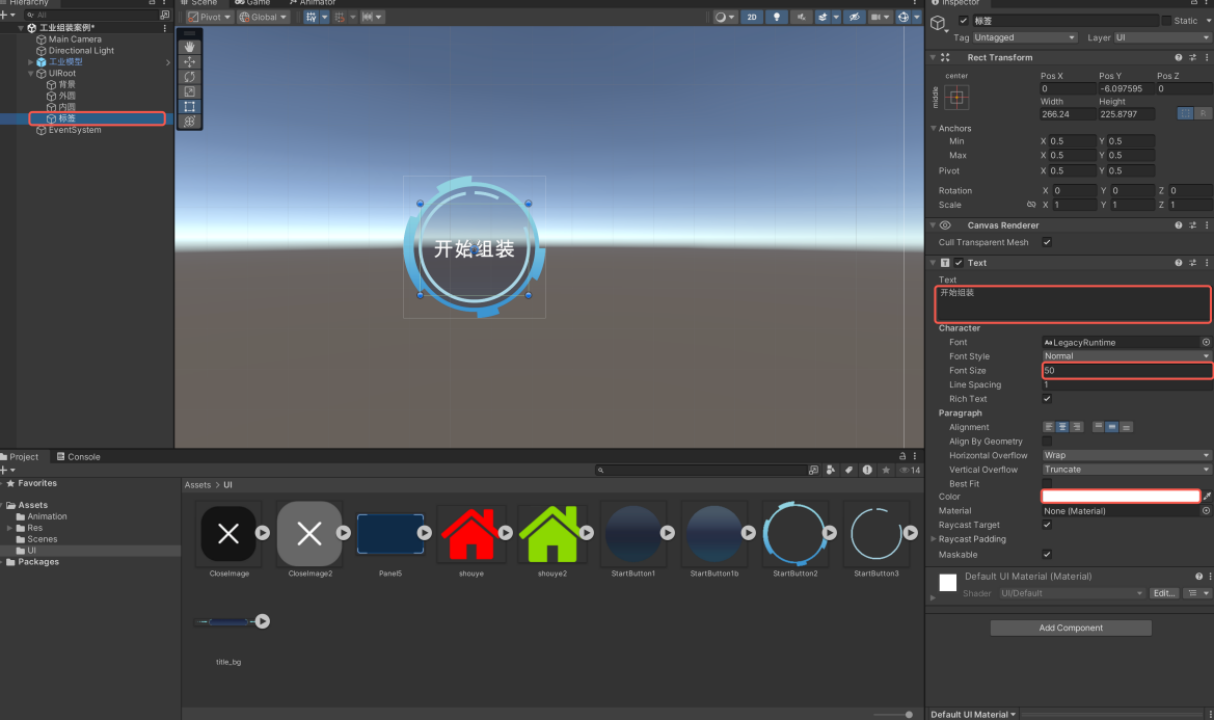This screenshot has height=720, width=1214.
Task: Toggle the GameObject active checkbox
Action: (964, 21)
